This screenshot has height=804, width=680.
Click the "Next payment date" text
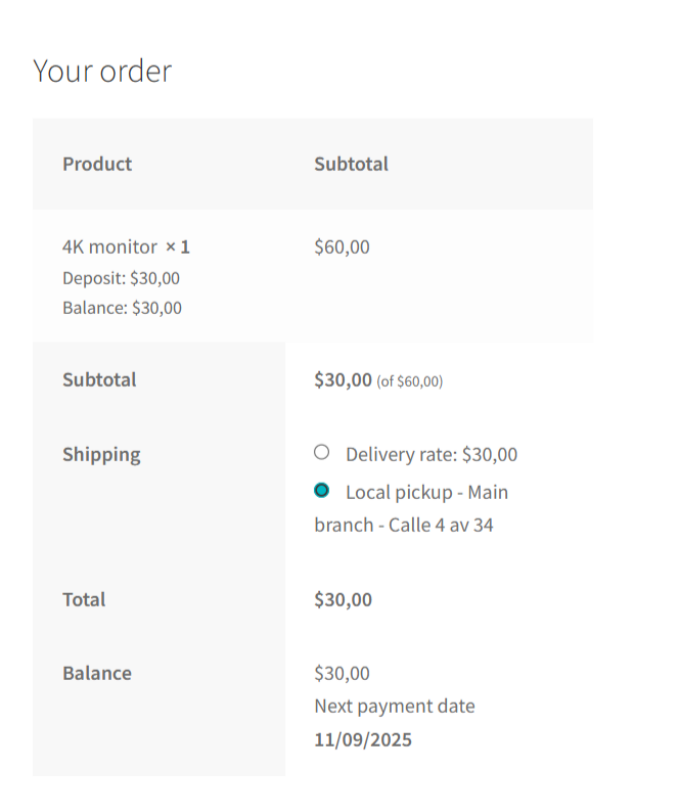pos(394,706)
